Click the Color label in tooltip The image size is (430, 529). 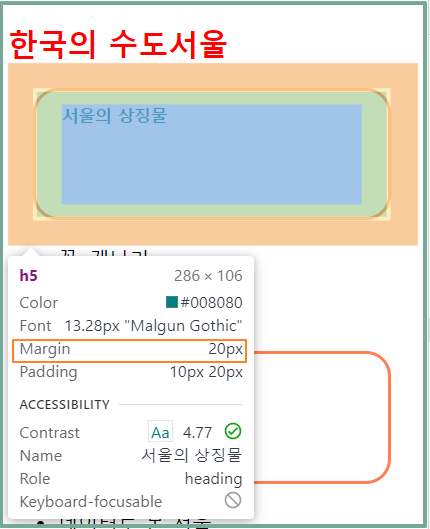pyautogui.click(x=39, y=303)
